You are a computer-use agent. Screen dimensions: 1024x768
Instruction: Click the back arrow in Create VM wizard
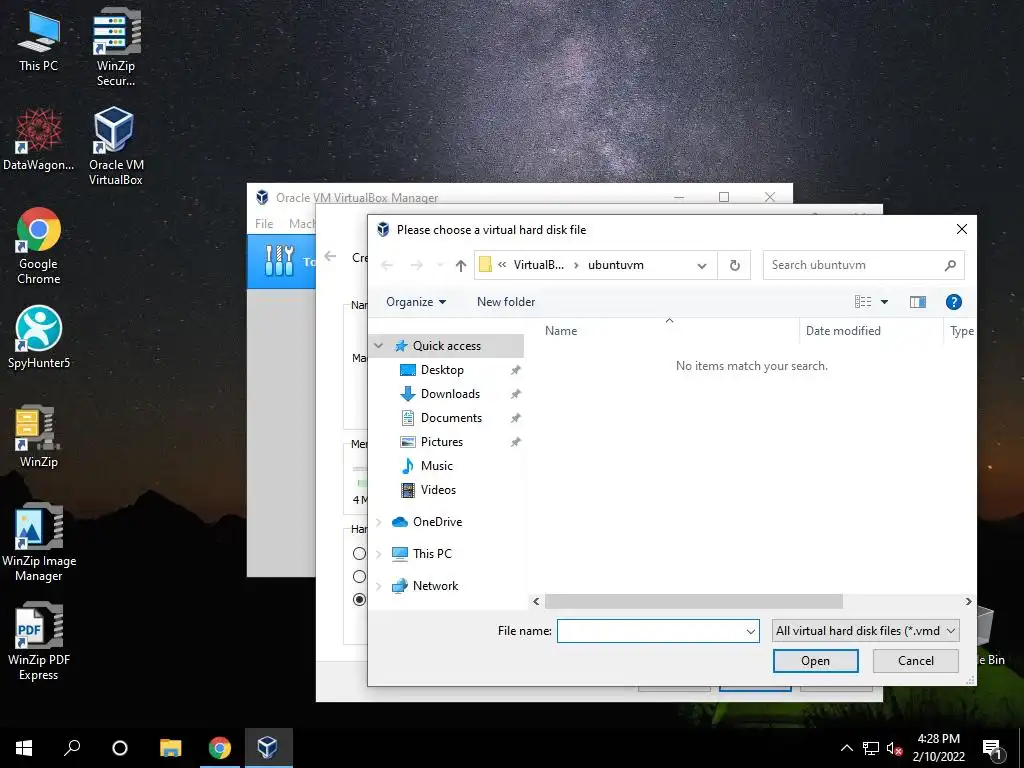coord(330,257)
